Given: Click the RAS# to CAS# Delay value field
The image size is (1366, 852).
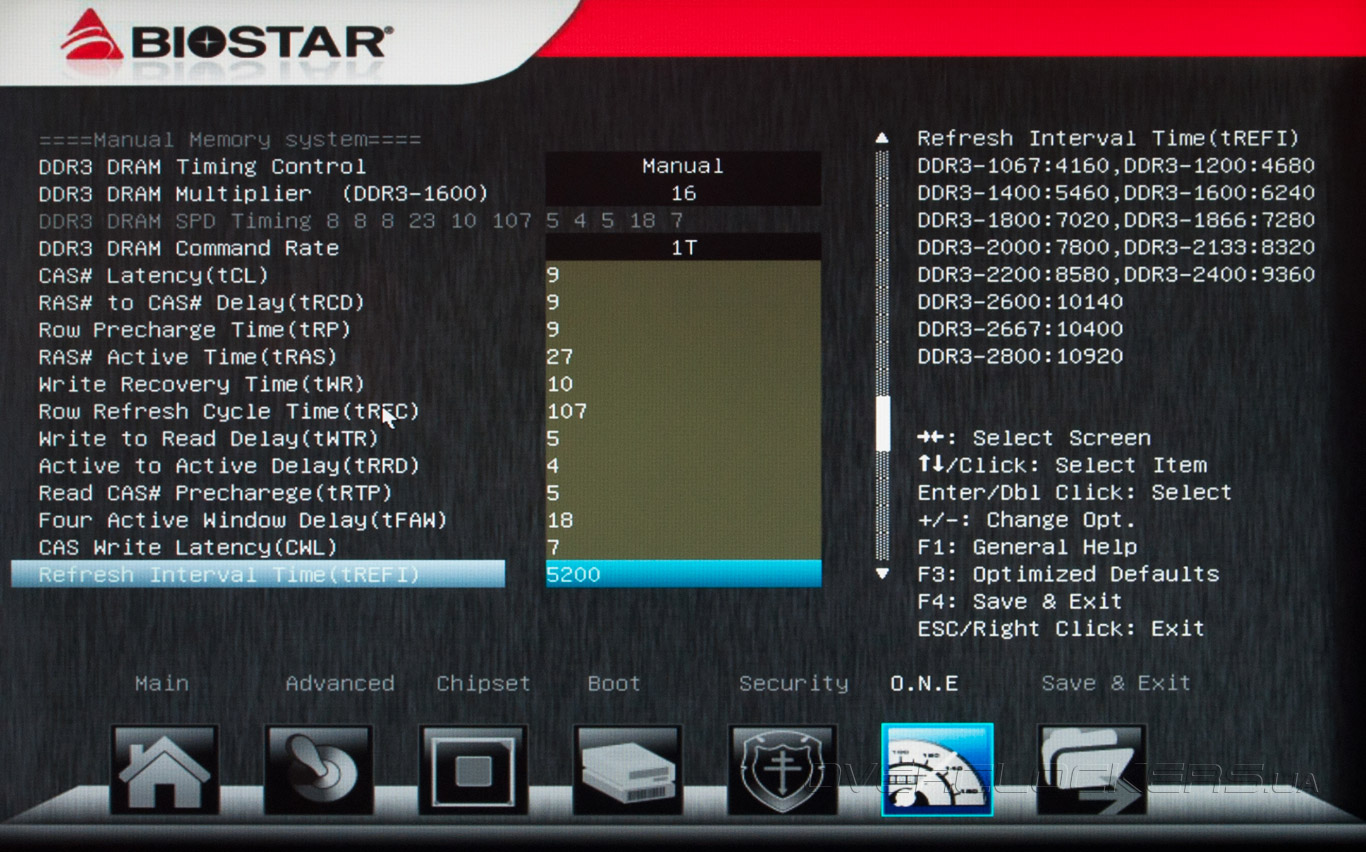Looking at the screenshot, I should (683, 302).
